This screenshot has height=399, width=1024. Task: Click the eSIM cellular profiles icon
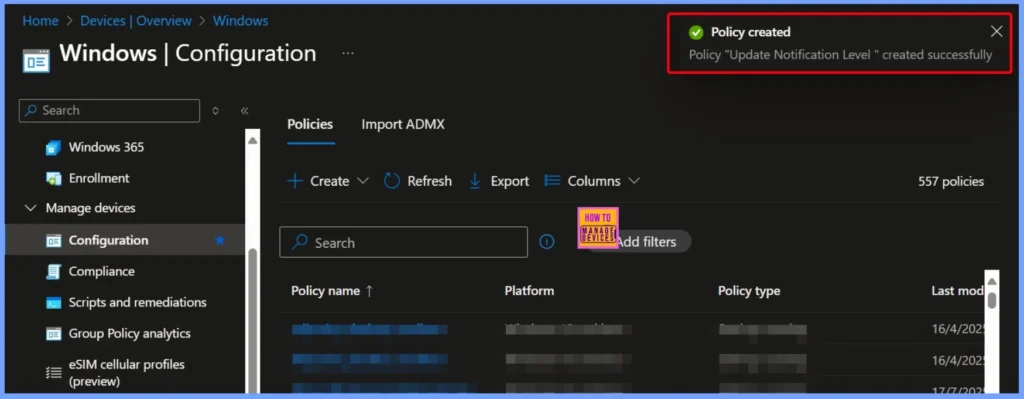(x=53, y=373)
